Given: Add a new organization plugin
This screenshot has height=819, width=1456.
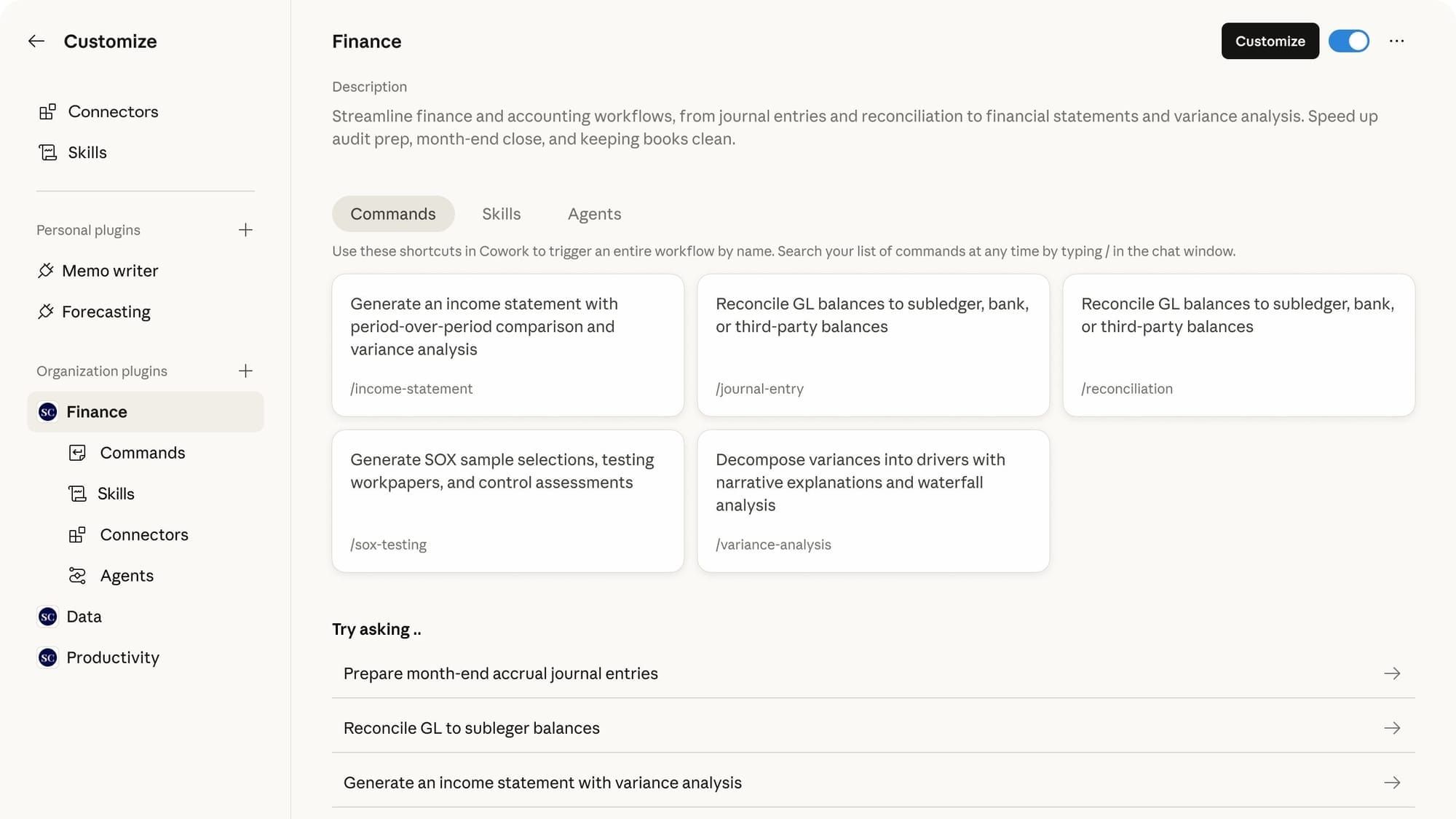Looking at the screenshot, I should 245,371.
